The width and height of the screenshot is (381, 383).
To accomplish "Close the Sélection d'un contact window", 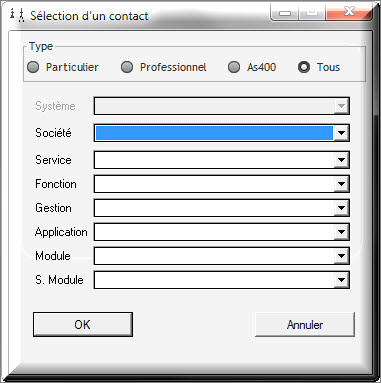I will 349,12.
